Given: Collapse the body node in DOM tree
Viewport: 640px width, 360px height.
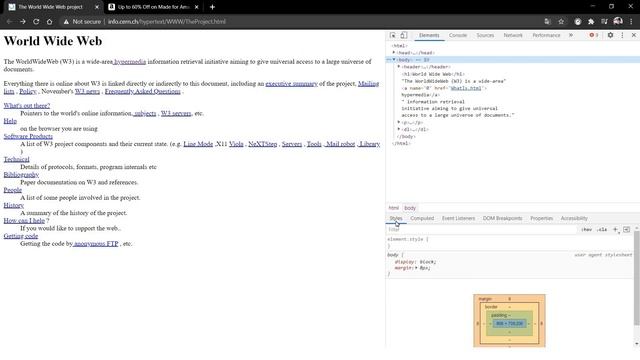Looking at the screenshot, I should click(x=393, y=60).
